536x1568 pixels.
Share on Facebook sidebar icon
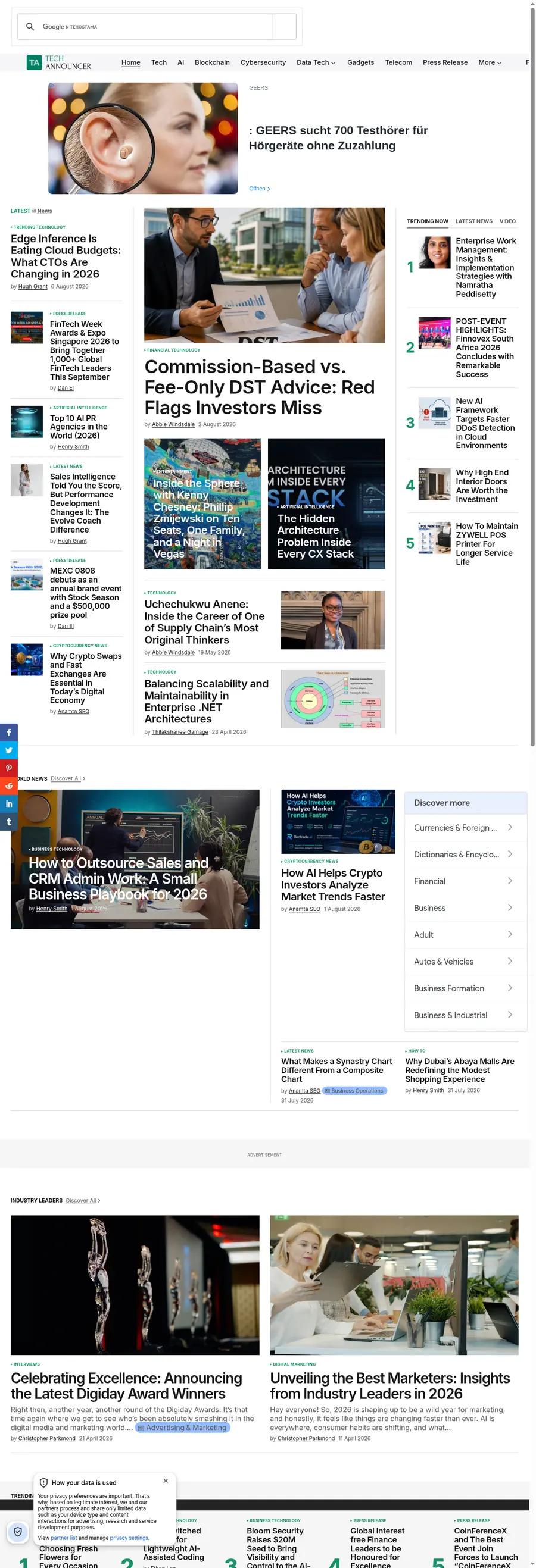[8, 733]
